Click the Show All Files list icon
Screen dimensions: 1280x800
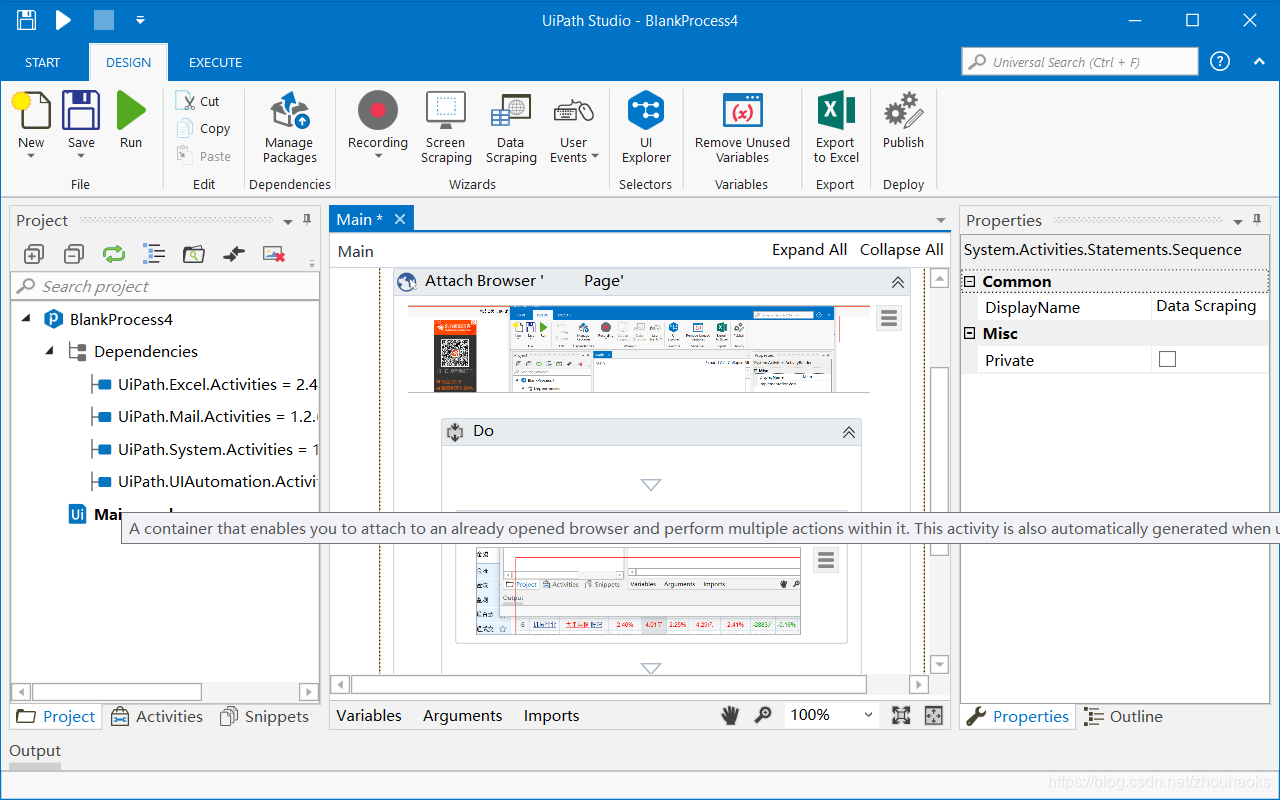click(x=154, y=254)
